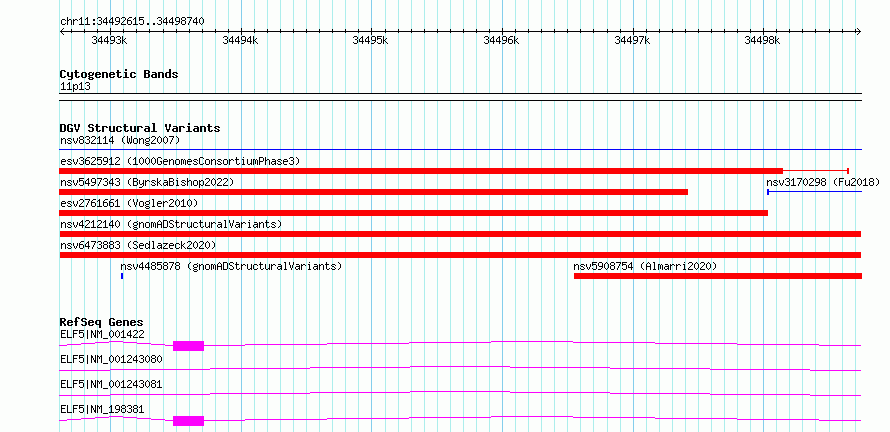Click the small blue nsv4485878 variant mark
This screenshot has width=890, height=432.
[122, 276]
